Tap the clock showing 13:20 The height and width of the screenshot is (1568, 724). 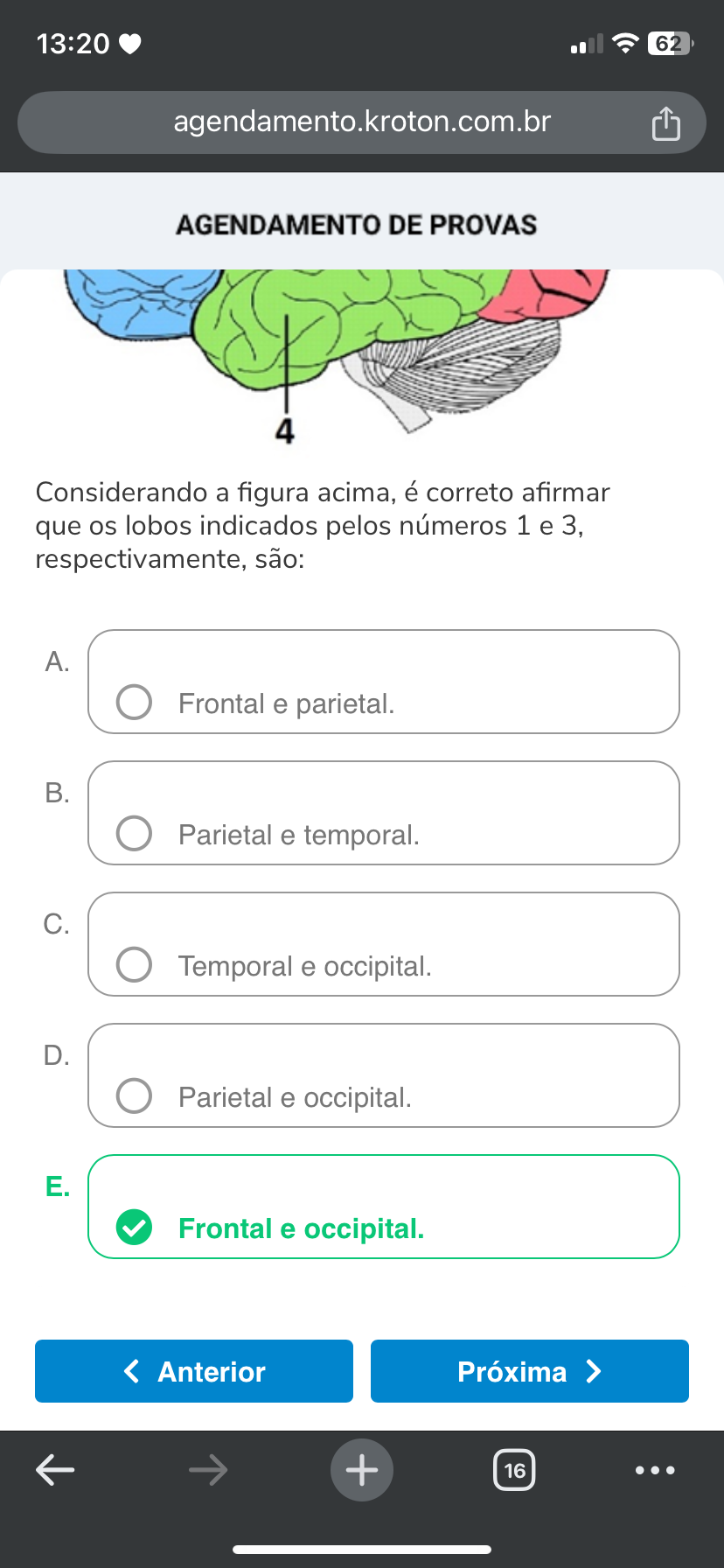[73, 44]
